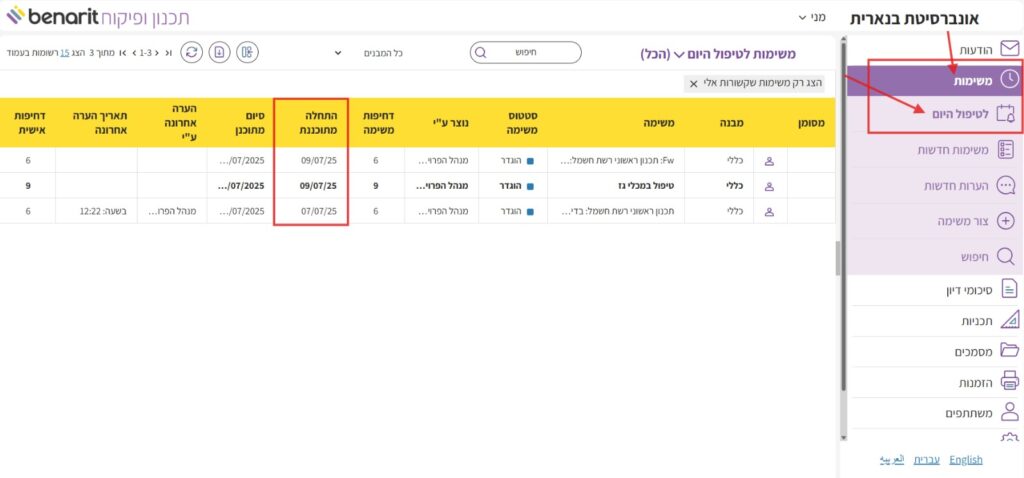Screen dimensions: 1024x478
Task: Switch language to English
Action: point(966,460)
